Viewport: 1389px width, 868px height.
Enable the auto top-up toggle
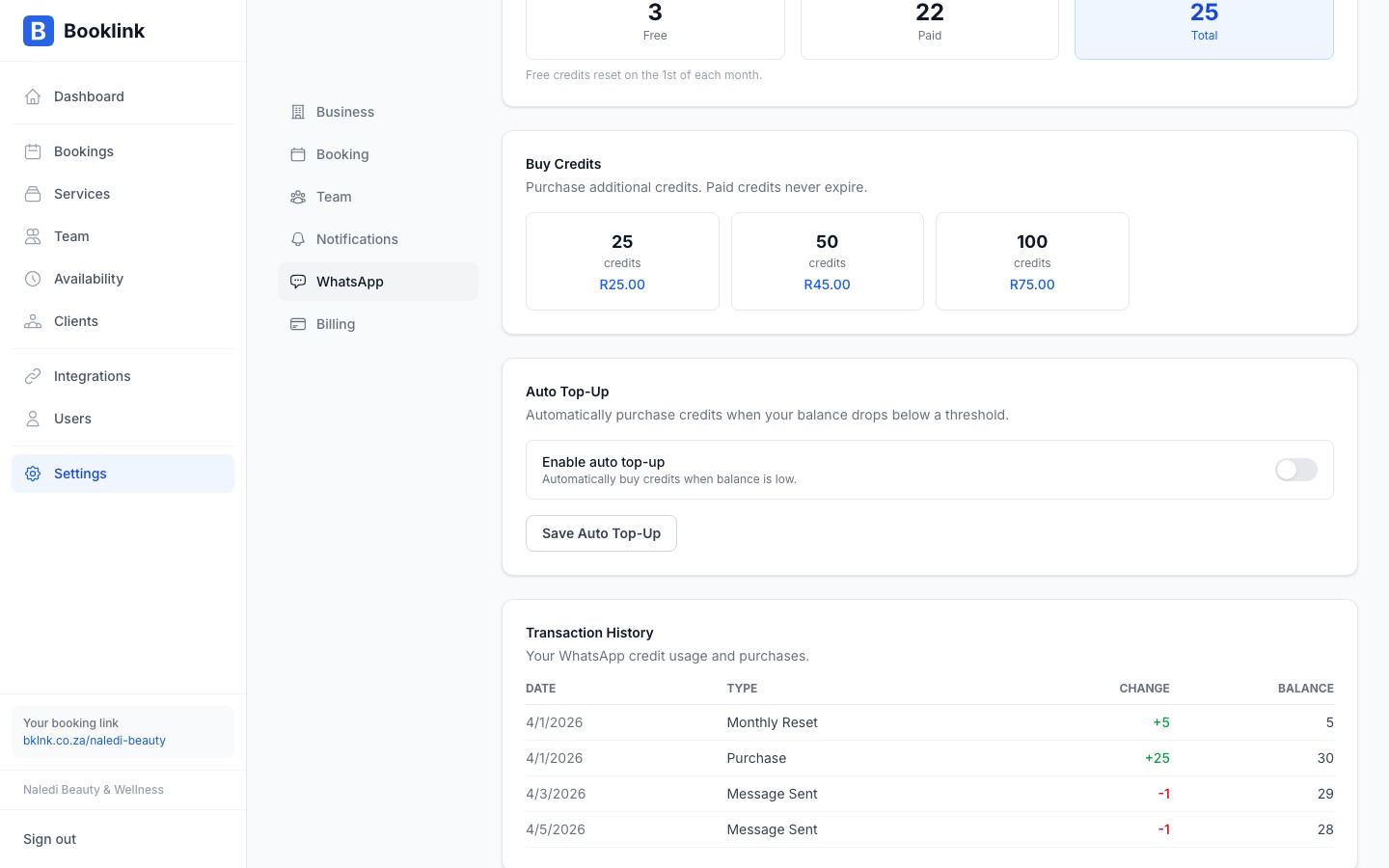click(1295, 470)
